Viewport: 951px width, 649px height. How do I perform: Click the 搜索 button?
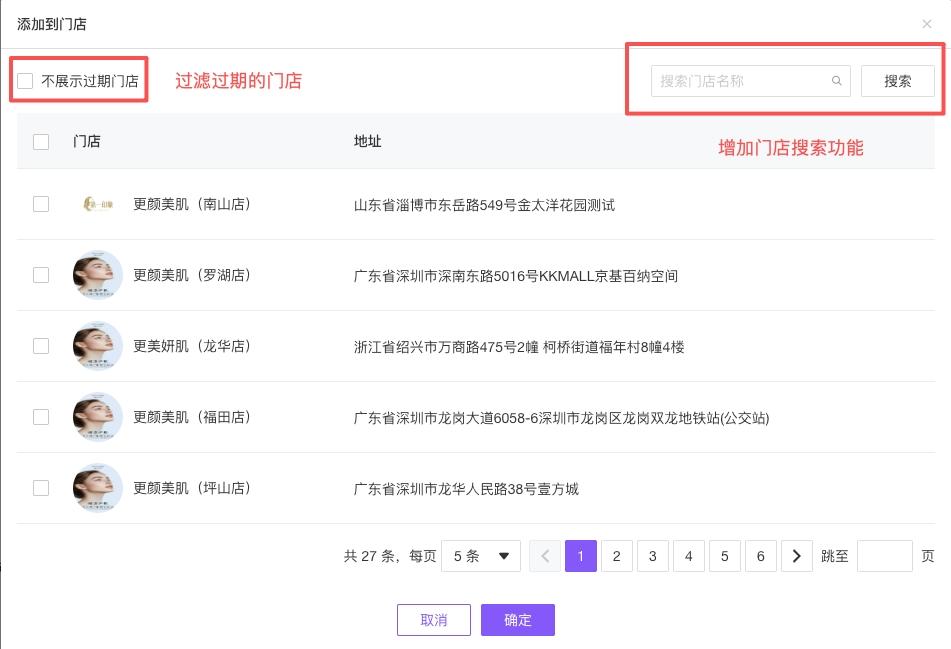[898, 81]
